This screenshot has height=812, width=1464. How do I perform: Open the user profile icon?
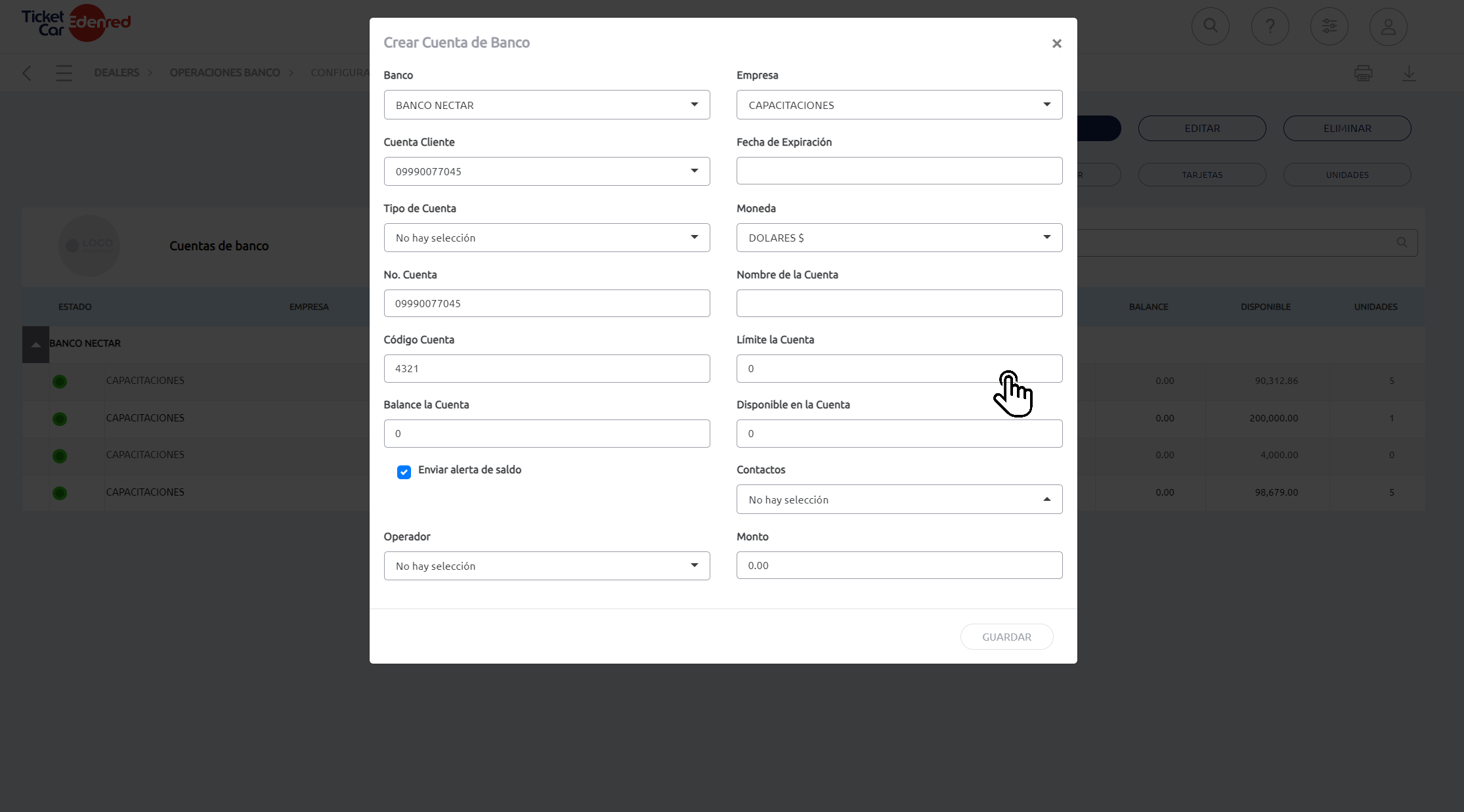1388,26
